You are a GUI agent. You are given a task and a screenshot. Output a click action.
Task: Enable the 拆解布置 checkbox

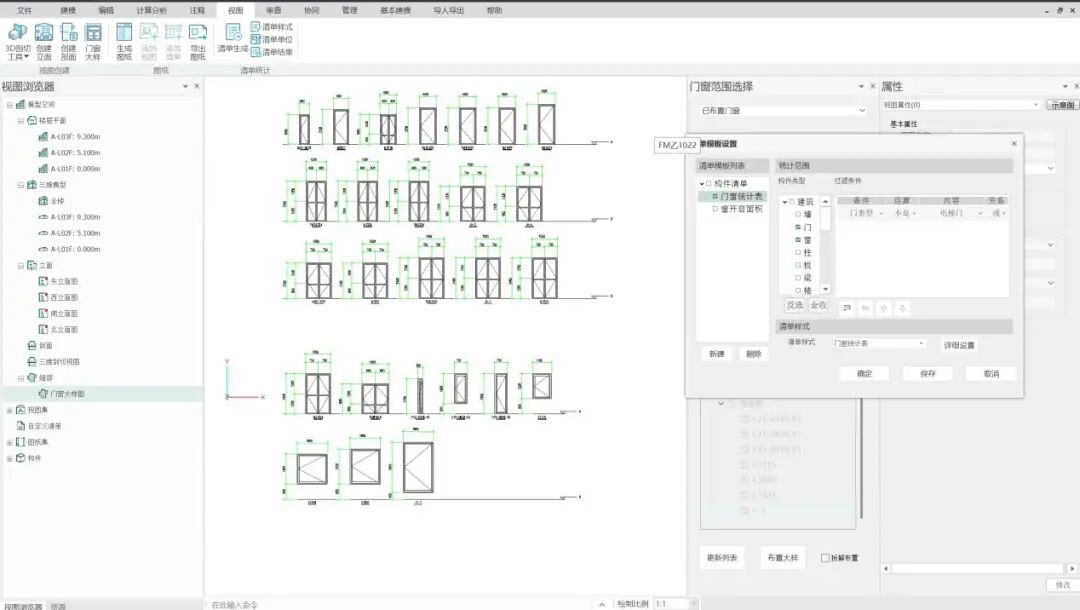pyautogui.click(x=825, y=558)
